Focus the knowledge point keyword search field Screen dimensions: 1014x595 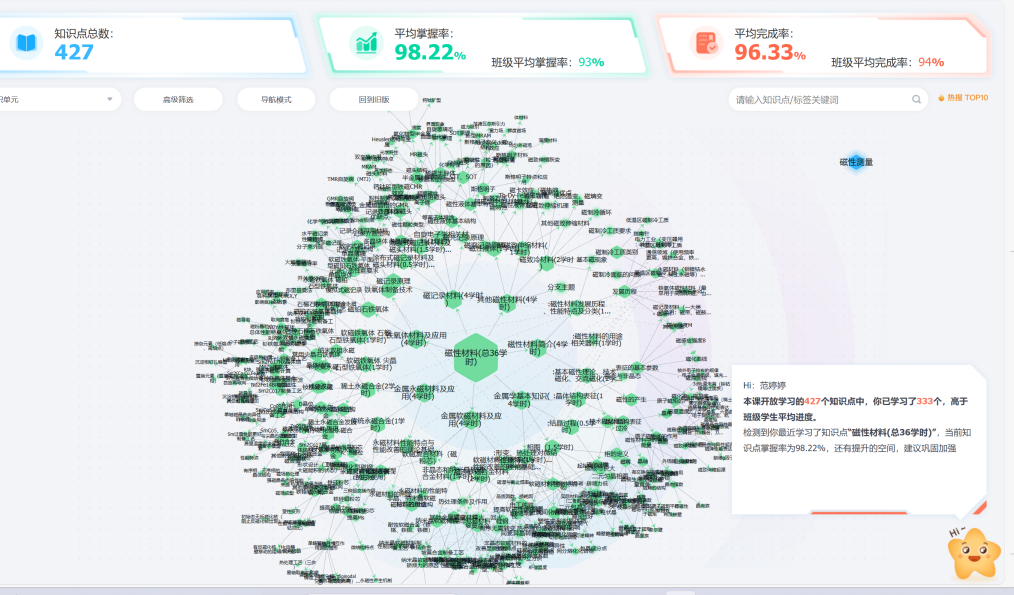coord(821,100)
